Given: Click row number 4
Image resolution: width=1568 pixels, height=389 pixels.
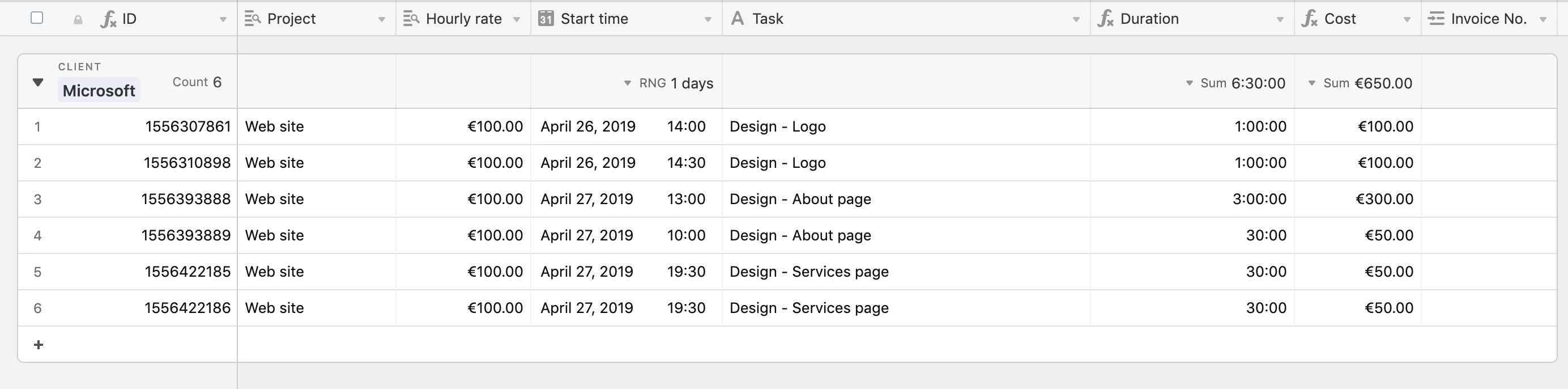Looking at the screenshot, I should (38, 235).
